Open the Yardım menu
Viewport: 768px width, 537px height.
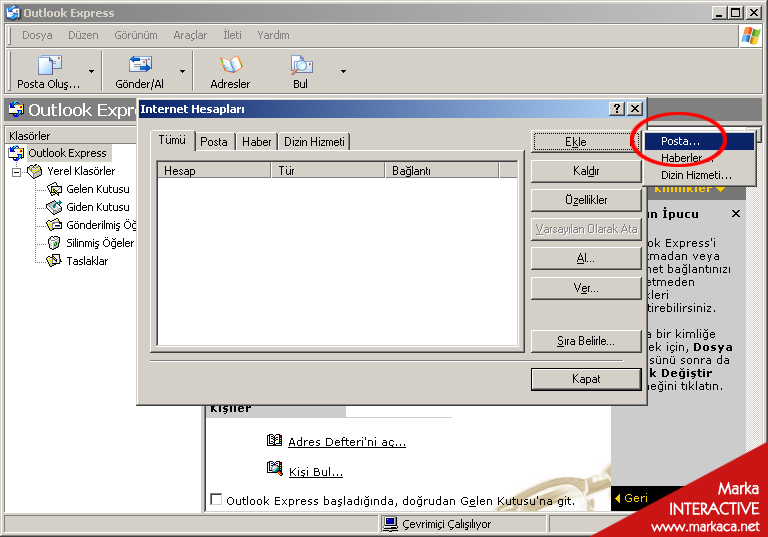tap(273, 35)
